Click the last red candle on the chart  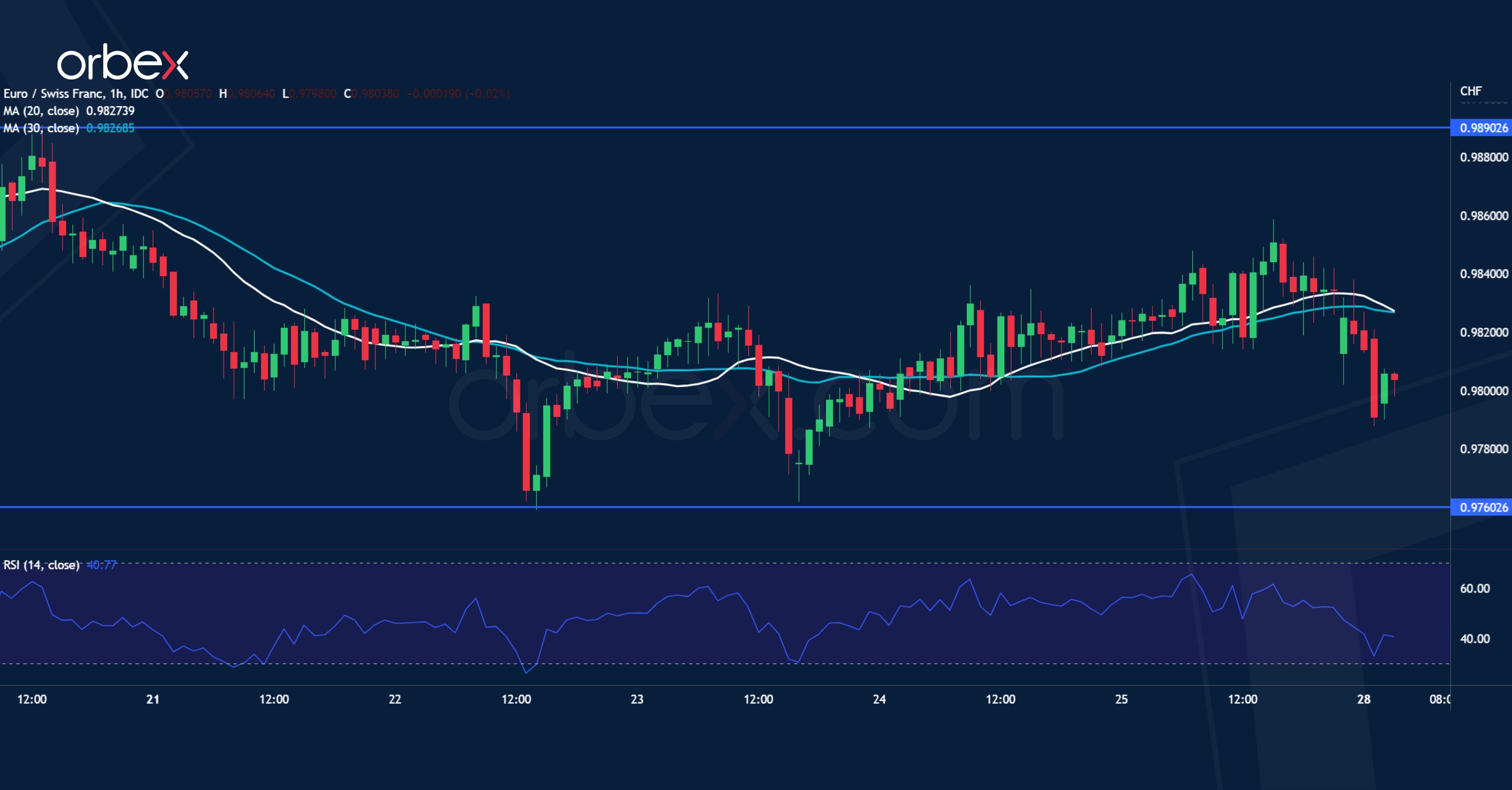click(x=1394, y=377)
